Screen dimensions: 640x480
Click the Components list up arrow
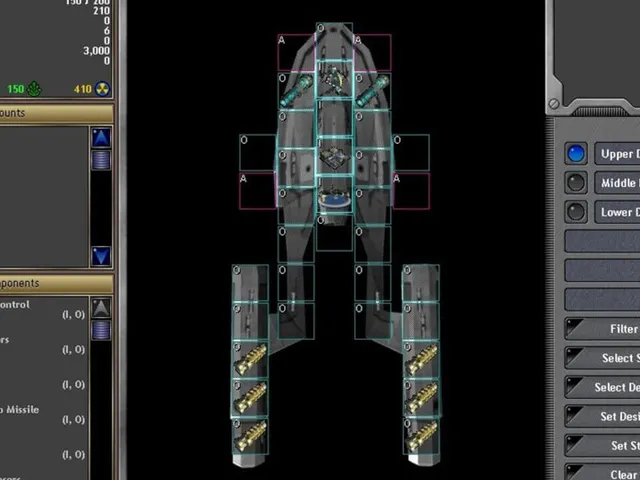point(101,308)
